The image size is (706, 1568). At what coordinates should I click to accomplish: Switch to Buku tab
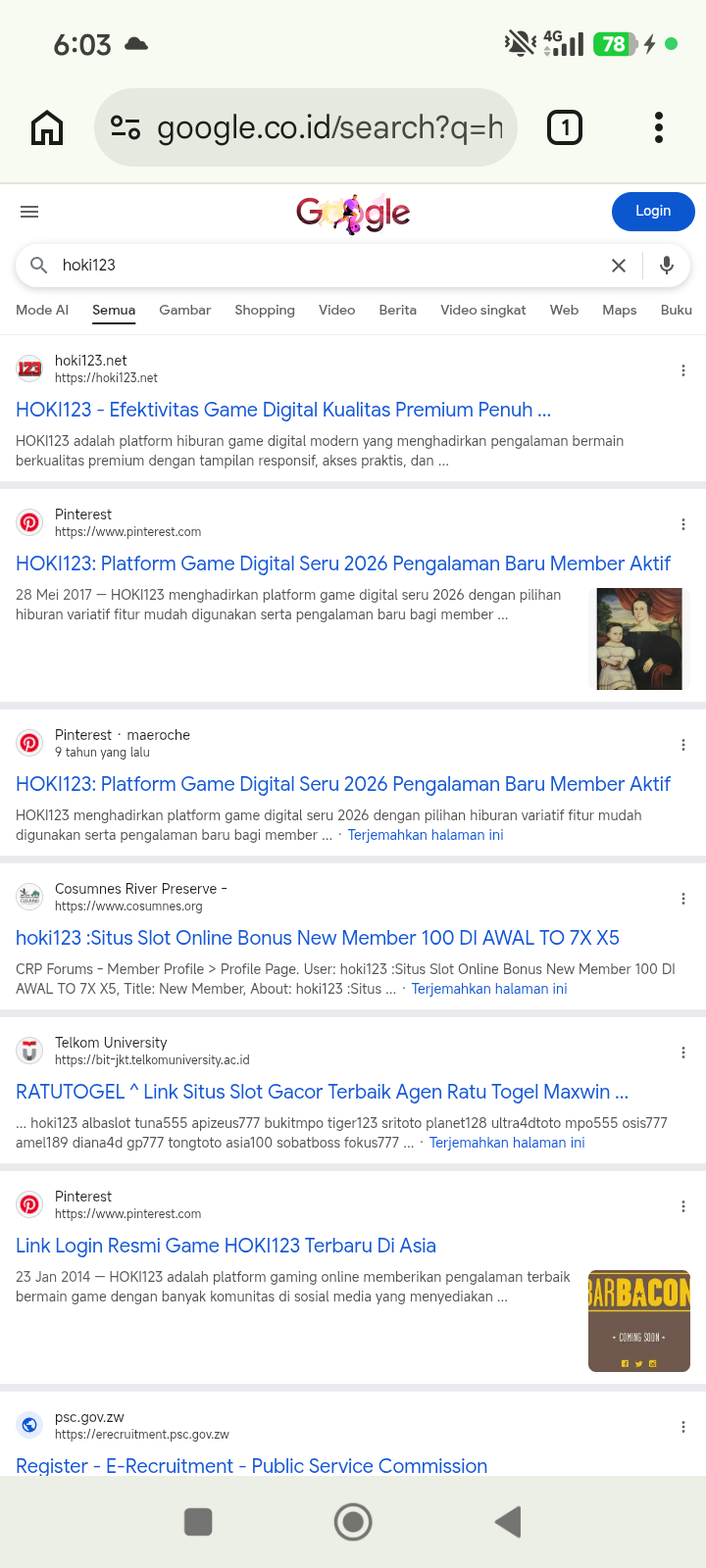pos(677,310)
